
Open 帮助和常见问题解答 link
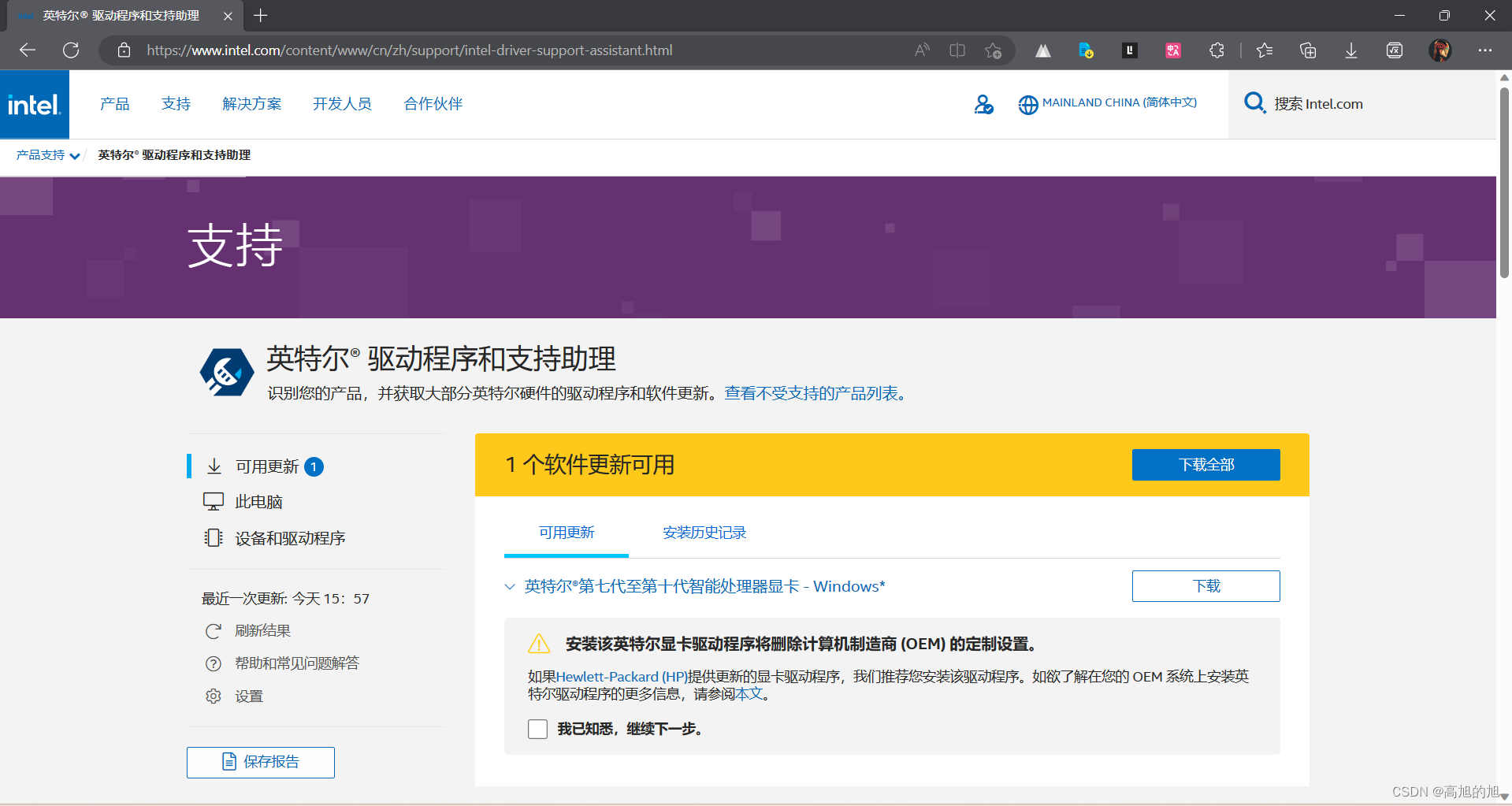click(297, 663)
